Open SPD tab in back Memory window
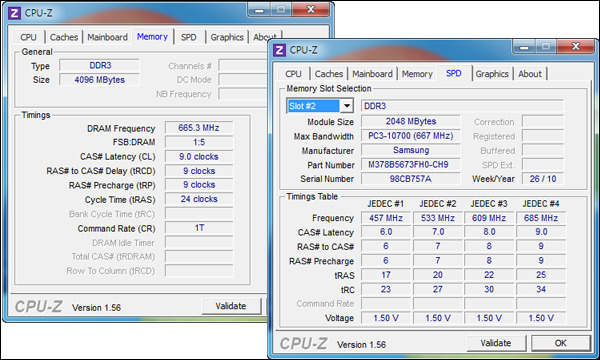600x360 pixels. [189, 37]
